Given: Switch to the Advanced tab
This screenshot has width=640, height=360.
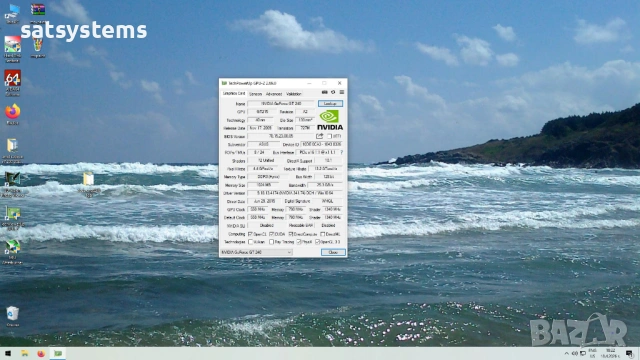Looking at the screenshot, I should click(274, 94).
